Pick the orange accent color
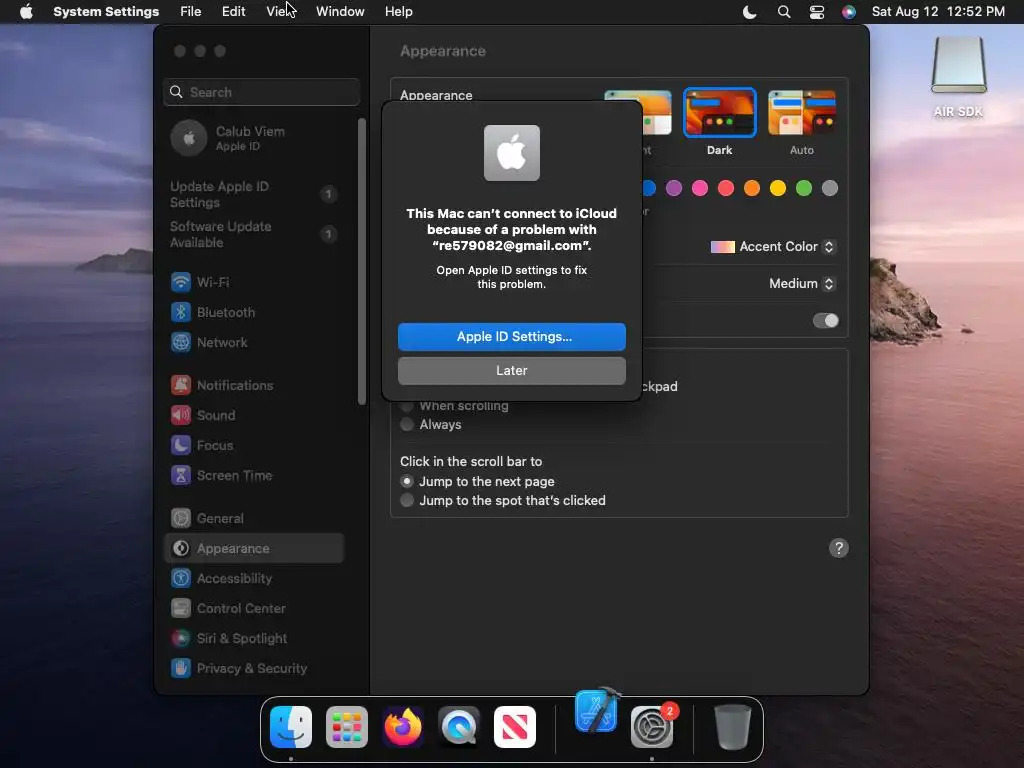Screen dimensions: 1024x768 752,188
